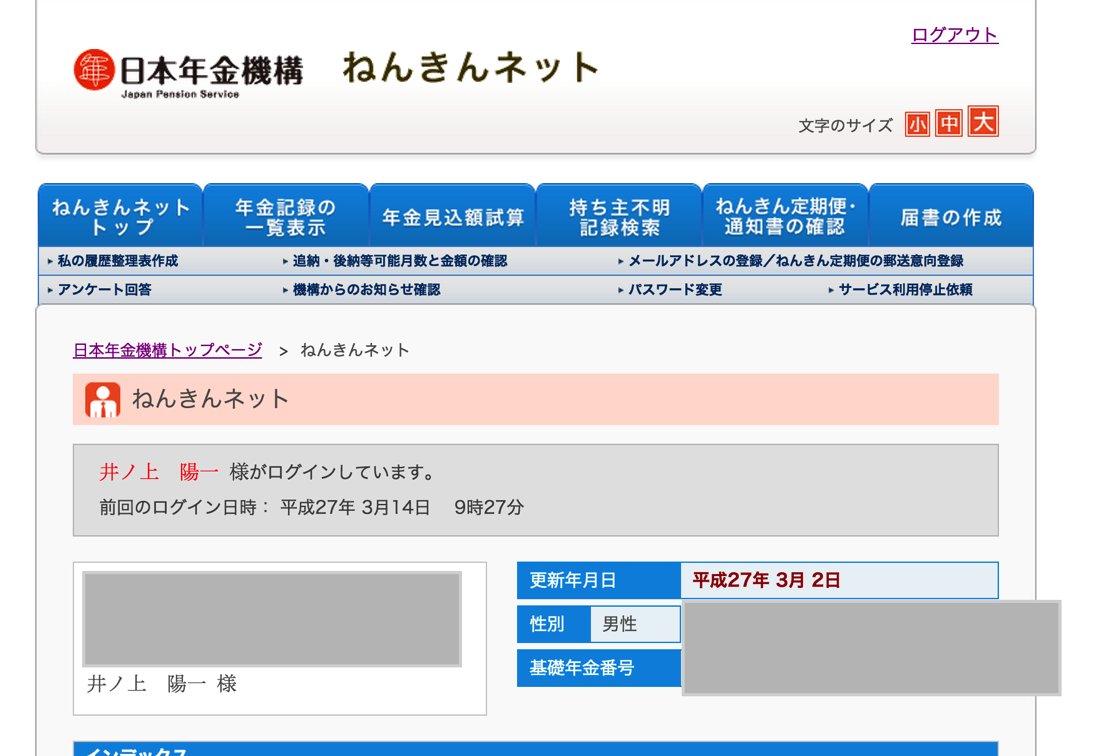Screen dimensions: 1098x756
Task: Set text size to small (小)
Action: tap(917, 125)
